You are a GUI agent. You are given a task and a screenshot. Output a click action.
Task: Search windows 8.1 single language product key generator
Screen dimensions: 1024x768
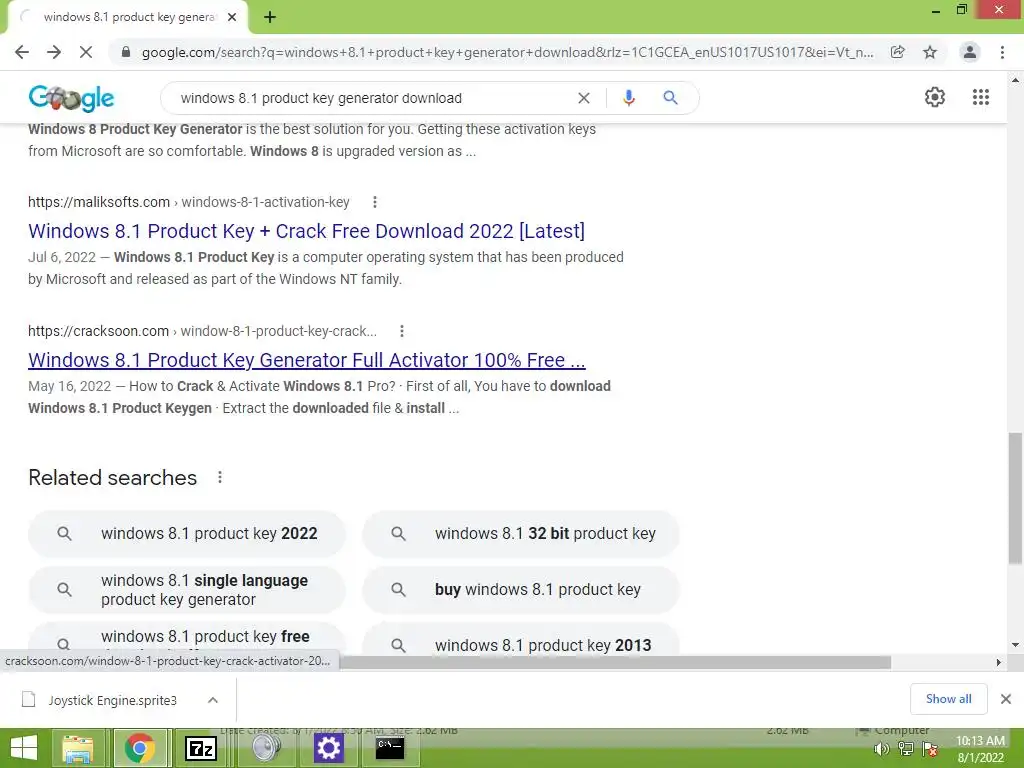tap(187, 590)
